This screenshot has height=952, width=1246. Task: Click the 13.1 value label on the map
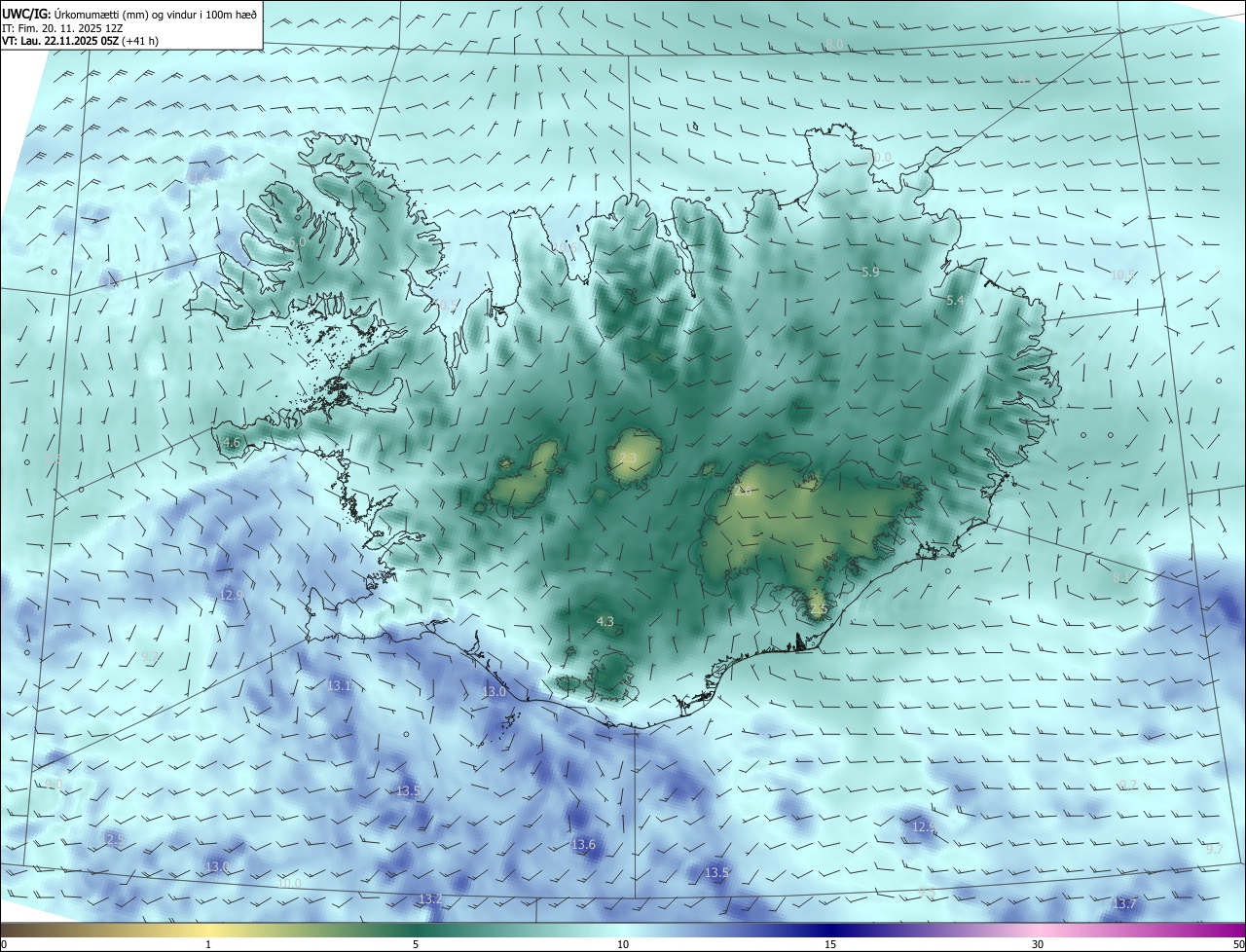(x=341, y=686)
